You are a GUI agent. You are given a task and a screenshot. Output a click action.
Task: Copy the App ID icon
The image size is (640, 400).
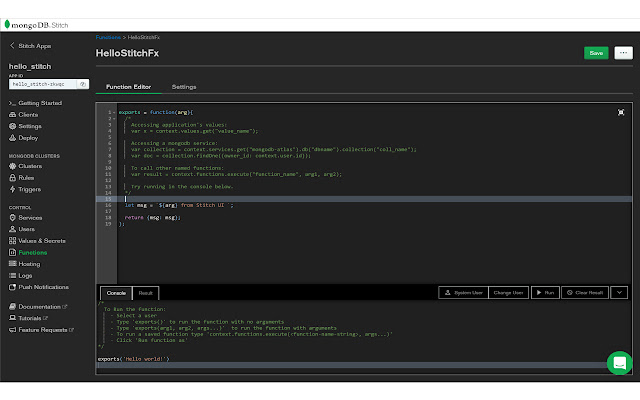click(83, 84)
